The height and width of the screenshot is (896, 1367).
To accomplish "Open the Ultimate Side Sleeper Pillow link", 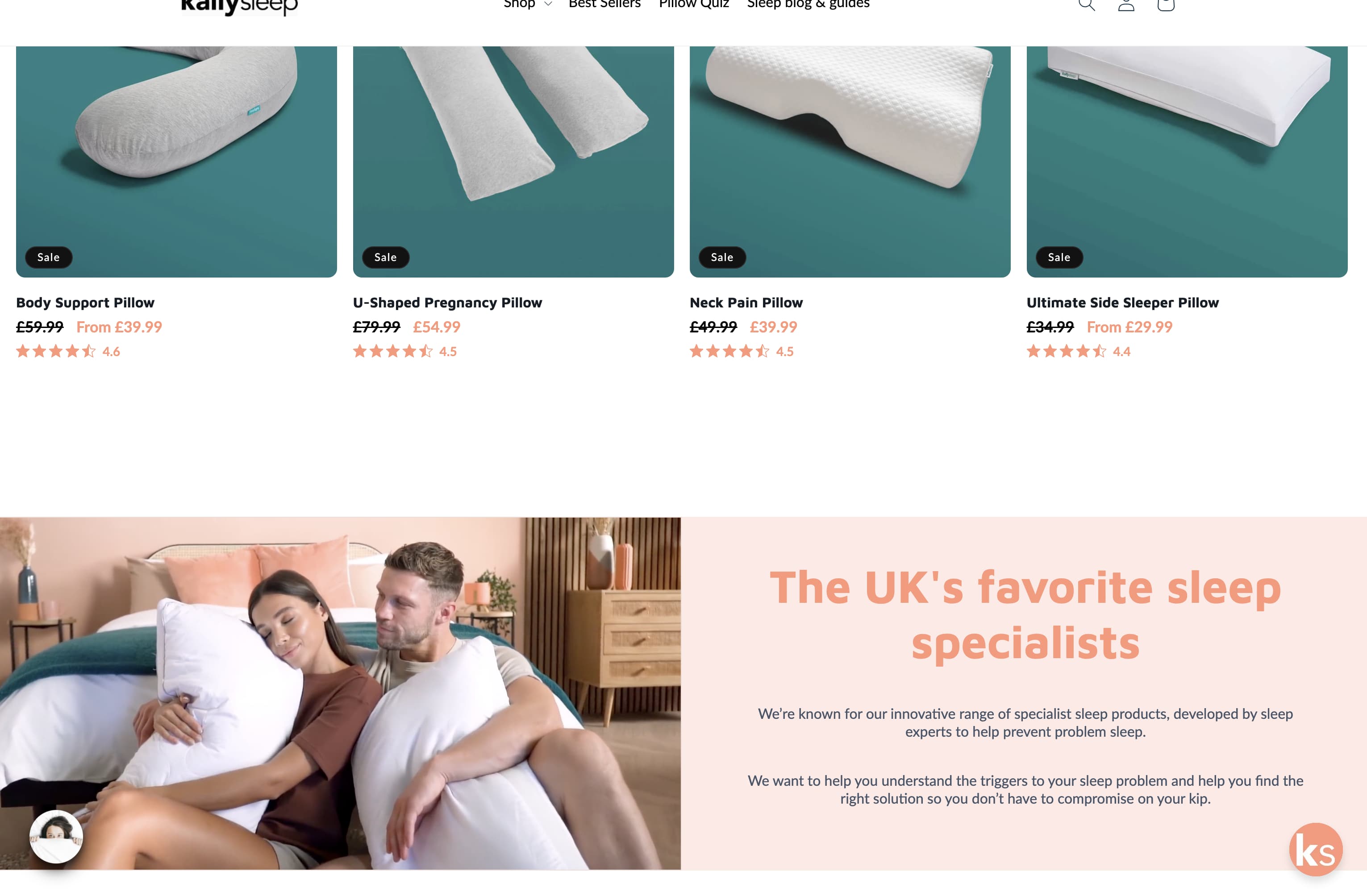I will [1122, 303].
